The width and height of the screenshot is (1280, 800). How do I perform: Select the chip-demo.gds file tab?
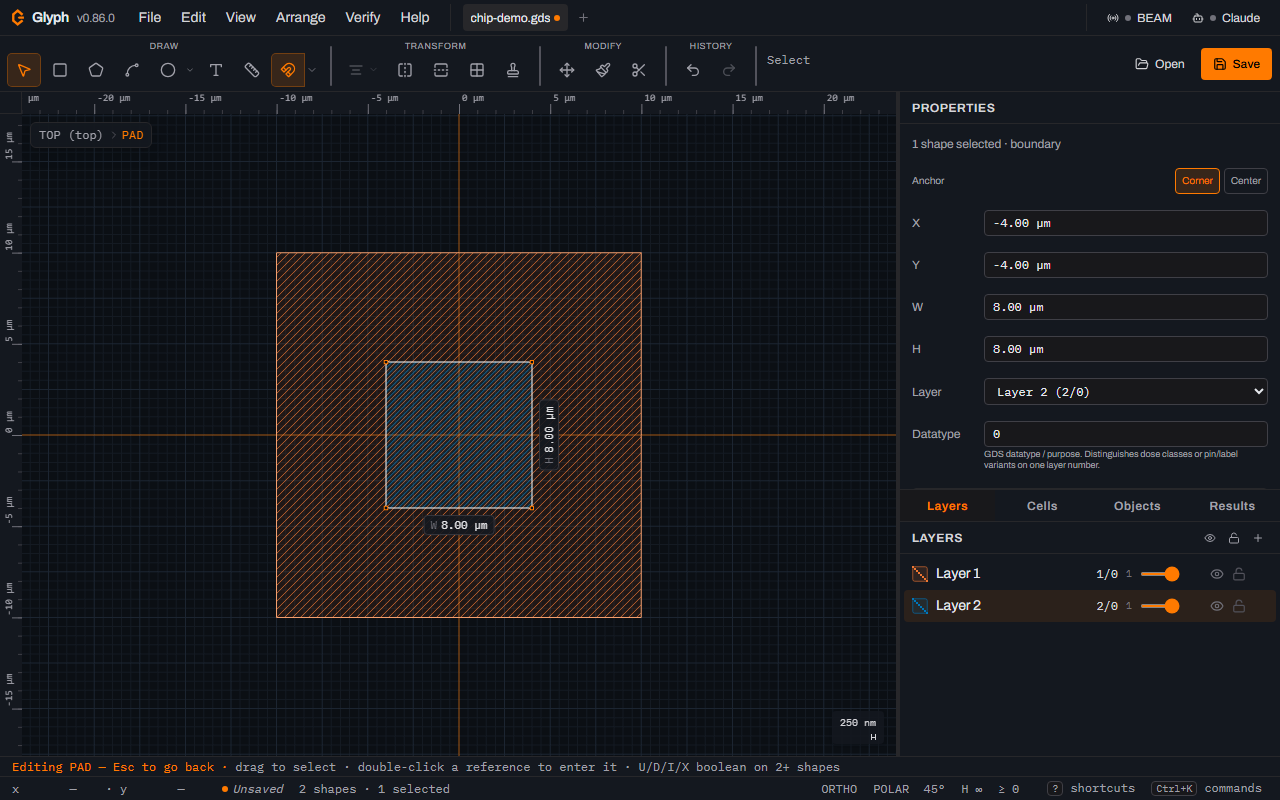pyautogui.click(x=515, y=18)
